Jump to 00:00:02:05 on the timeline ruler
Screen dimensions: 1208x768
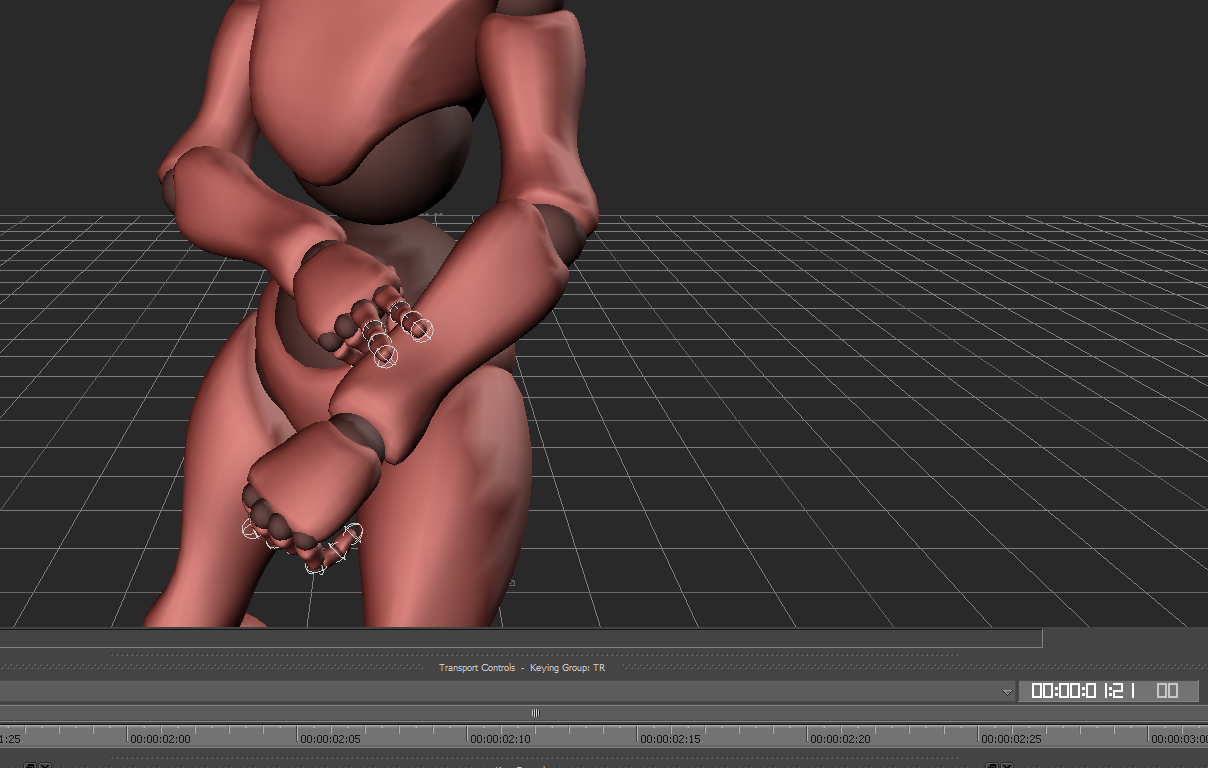330,739
